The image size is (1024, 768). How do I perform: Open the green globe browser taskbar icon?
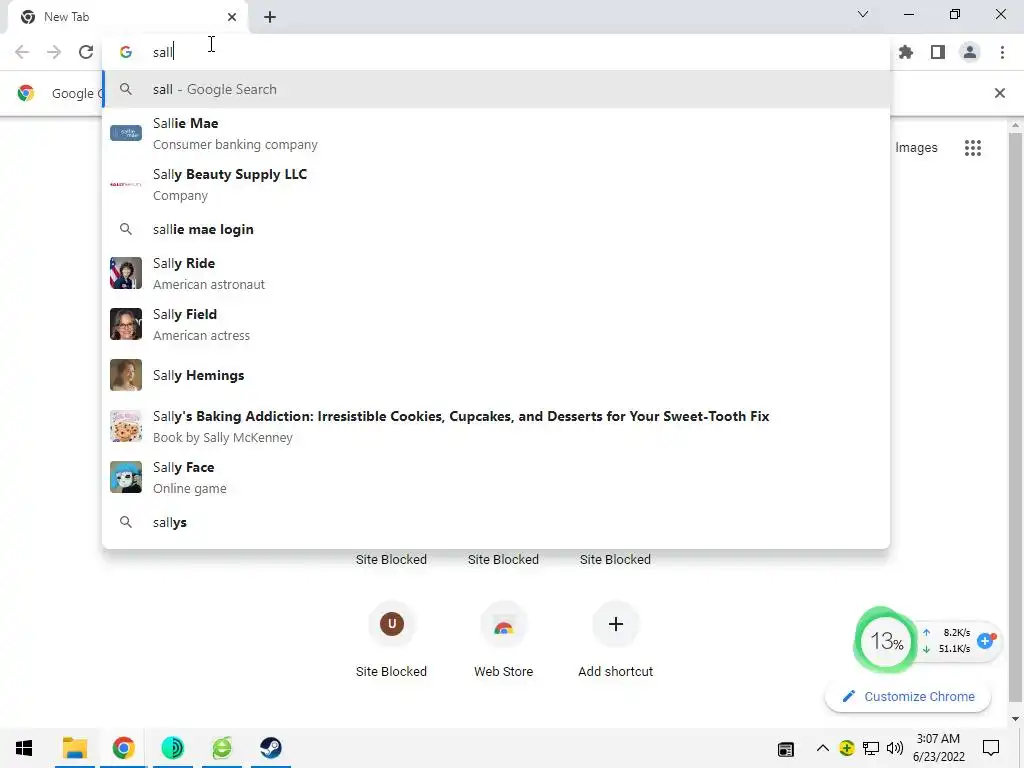222,748
